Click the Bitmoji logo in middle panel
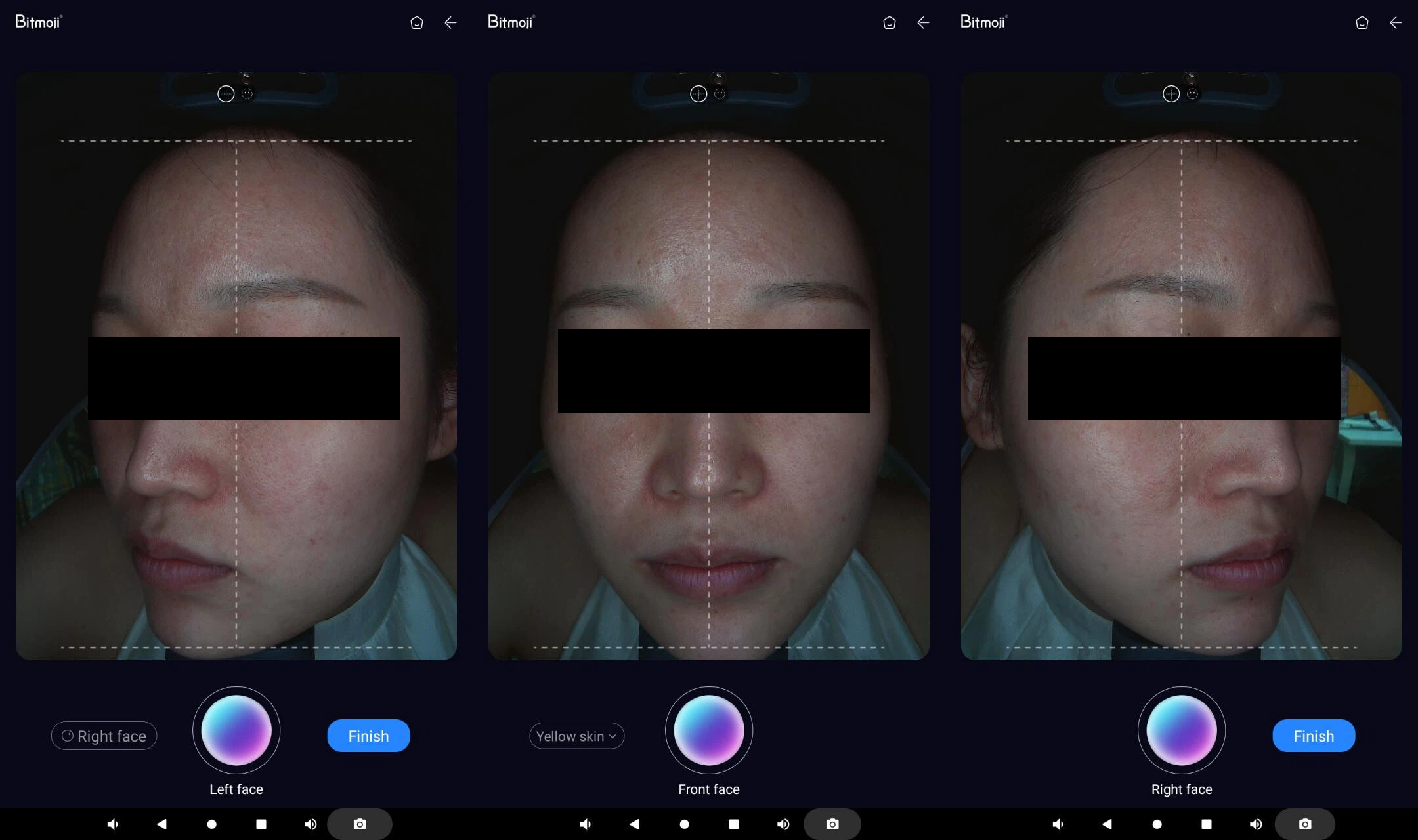This screenshot has height=840, width=1418. [x=511, y=22]
